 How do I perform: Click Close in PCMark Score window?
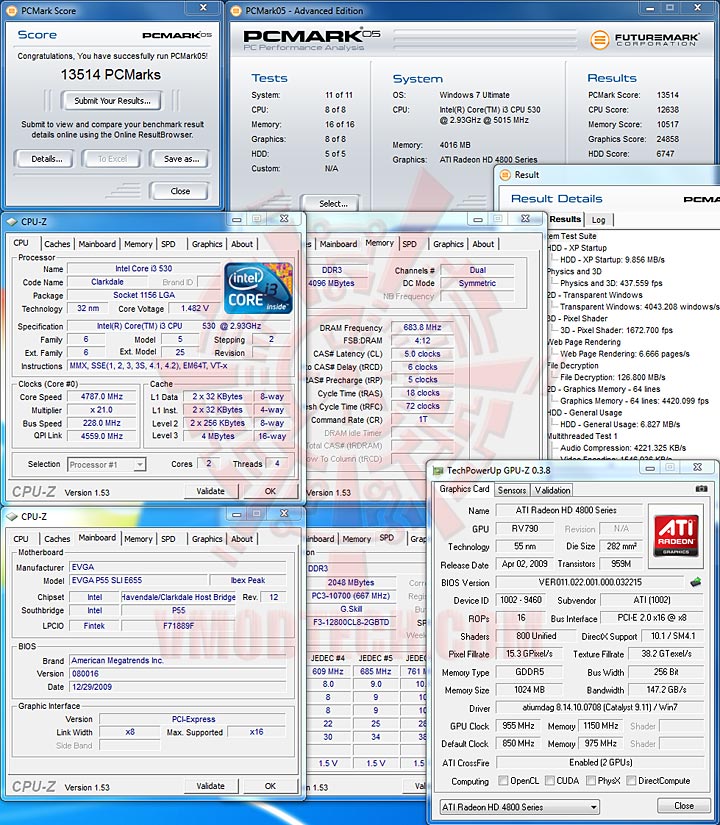(179, 191)
